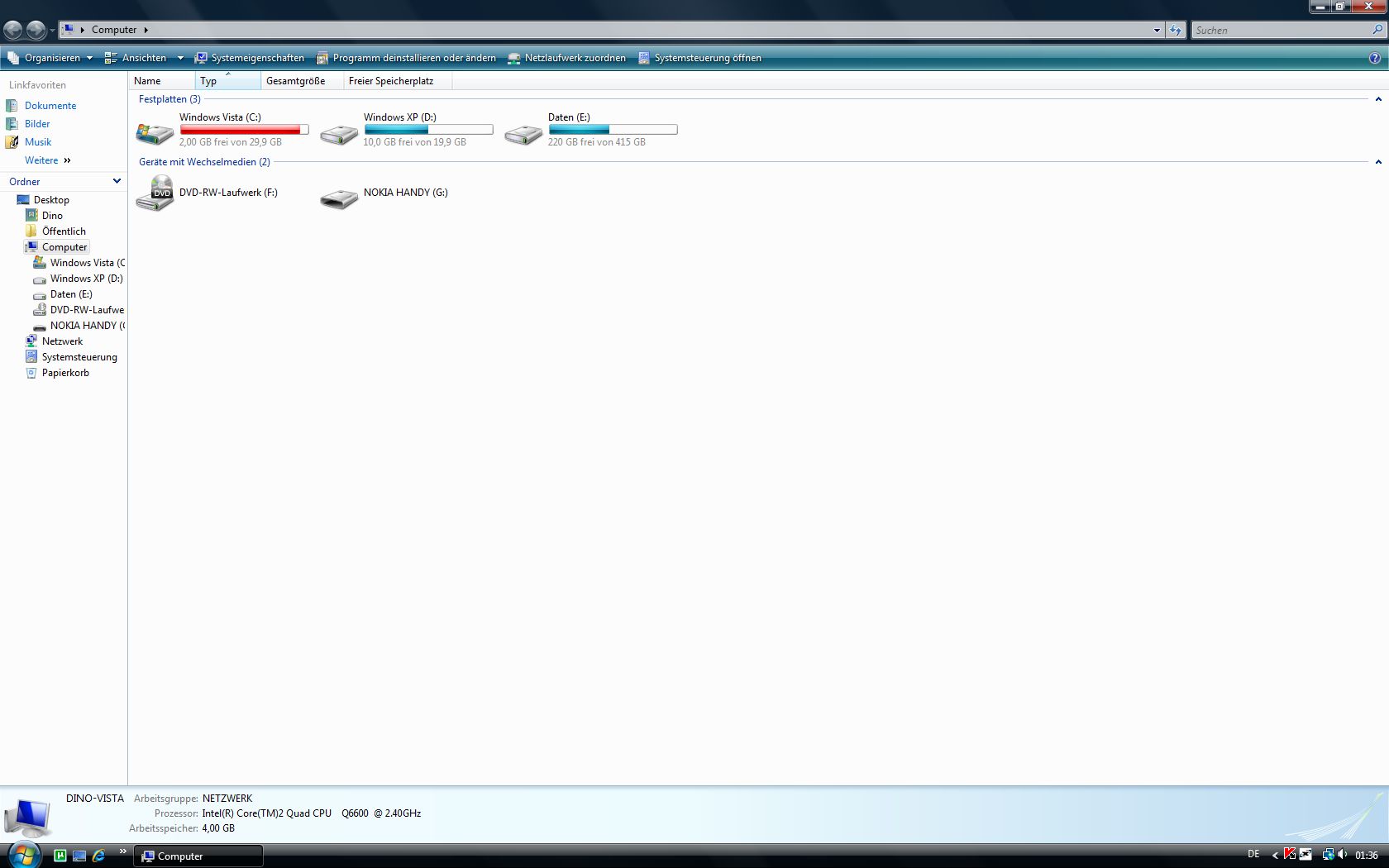Screen dimensions: 1389x868
Task: Sort by Freier Speicherplatz column header
Action: 398,81
